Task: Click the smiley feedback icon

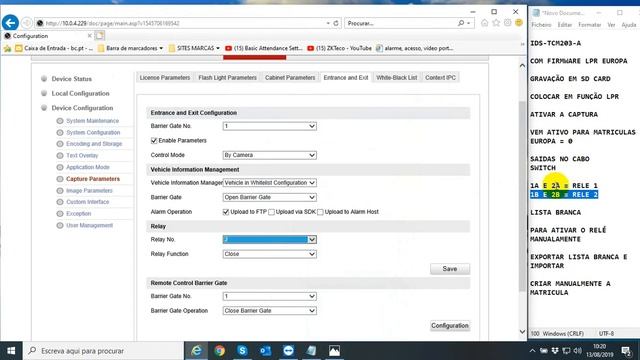Action: click(519, 23)
